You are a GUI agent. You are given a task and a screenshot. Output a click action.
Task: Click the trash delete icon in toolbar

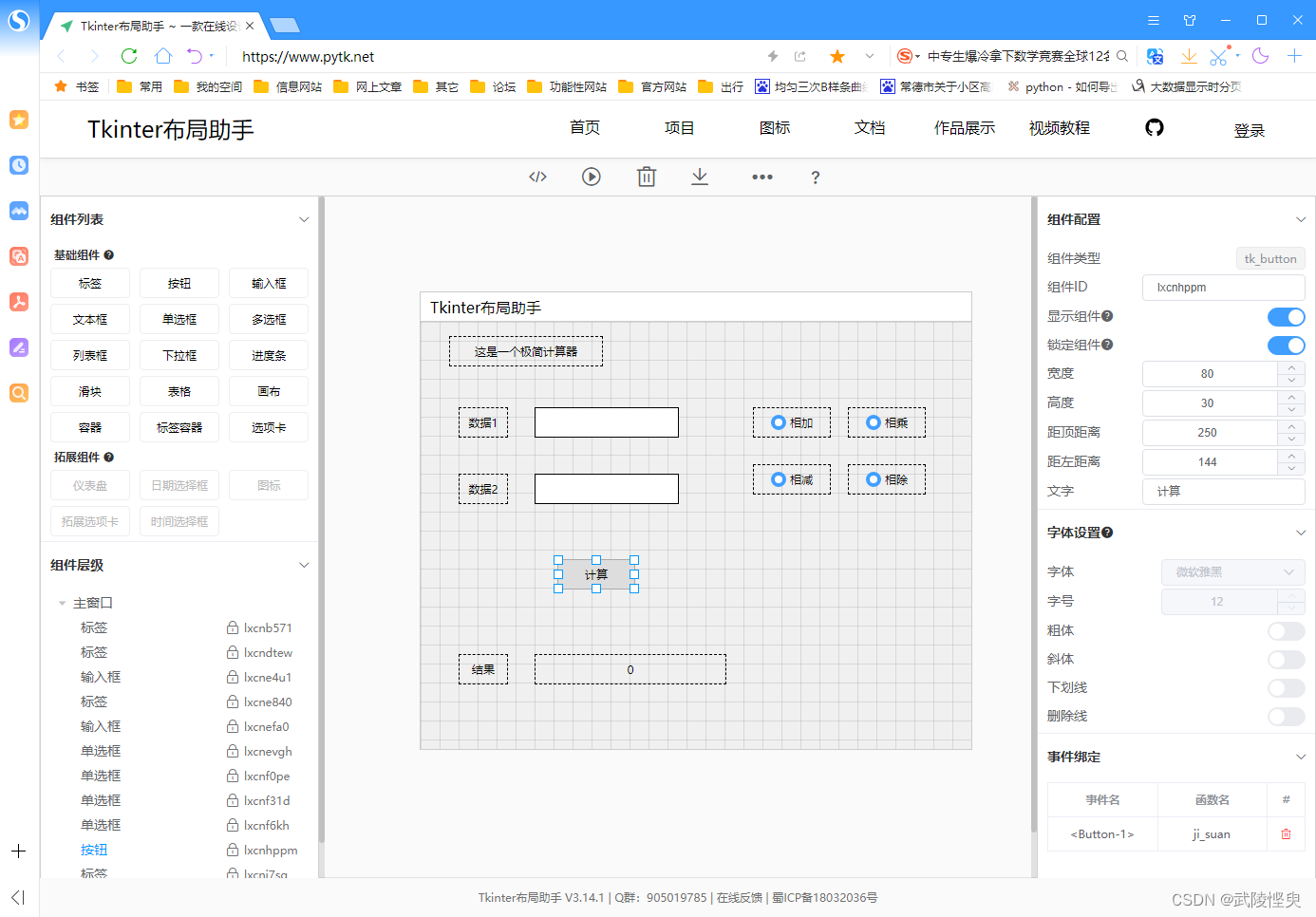coord(647,177)
